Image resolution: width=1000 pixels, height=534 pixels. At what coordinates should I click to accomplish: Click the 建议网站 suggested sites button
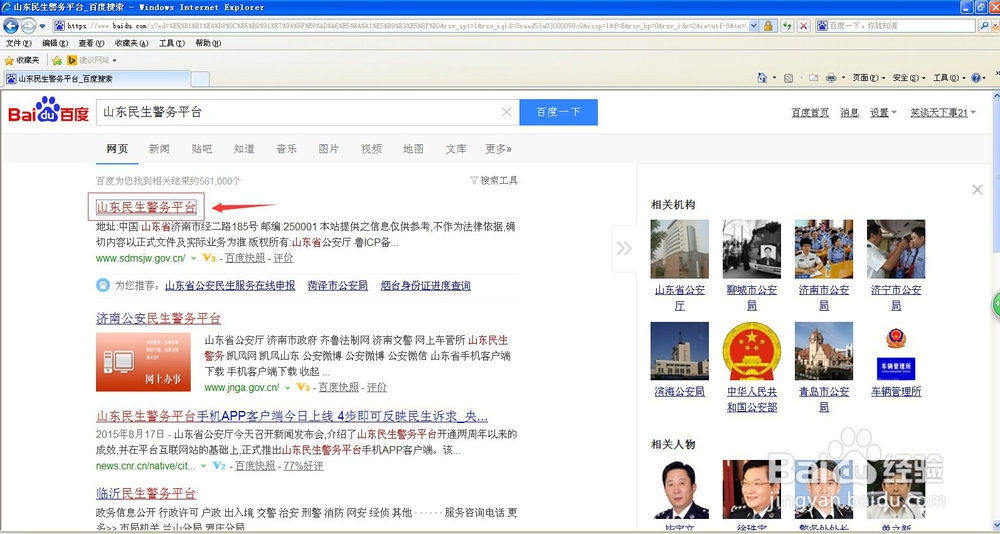(92, 60)
